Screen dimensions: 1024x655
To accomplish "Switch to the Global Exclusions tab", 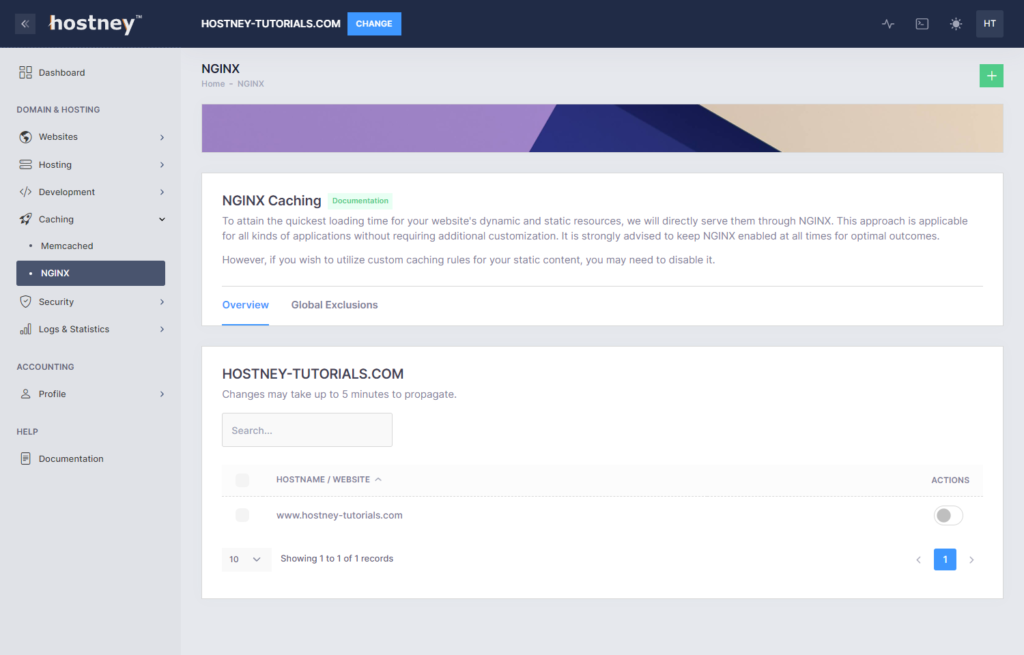I will coord(334,305).
